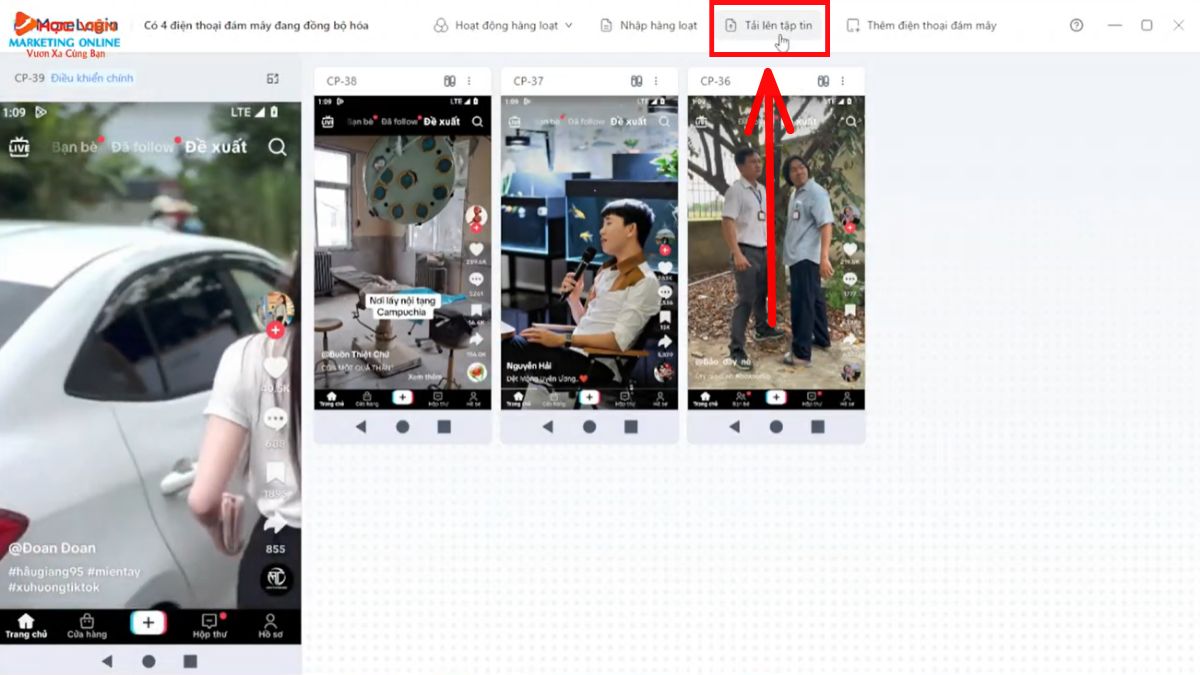Open Cửa hàng tab on CP-39
The width and height of the screenshot is (1200, 675).
(87, 627)
